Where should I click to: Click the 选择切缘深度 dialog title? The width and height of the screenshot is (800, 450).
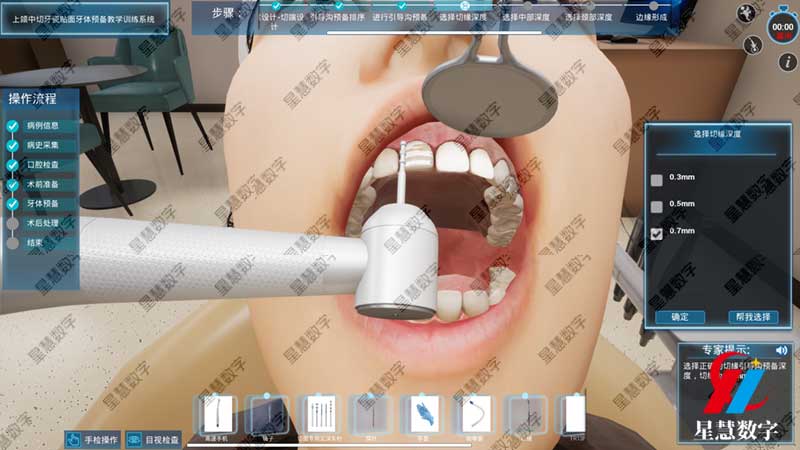[x=717, y=134]
